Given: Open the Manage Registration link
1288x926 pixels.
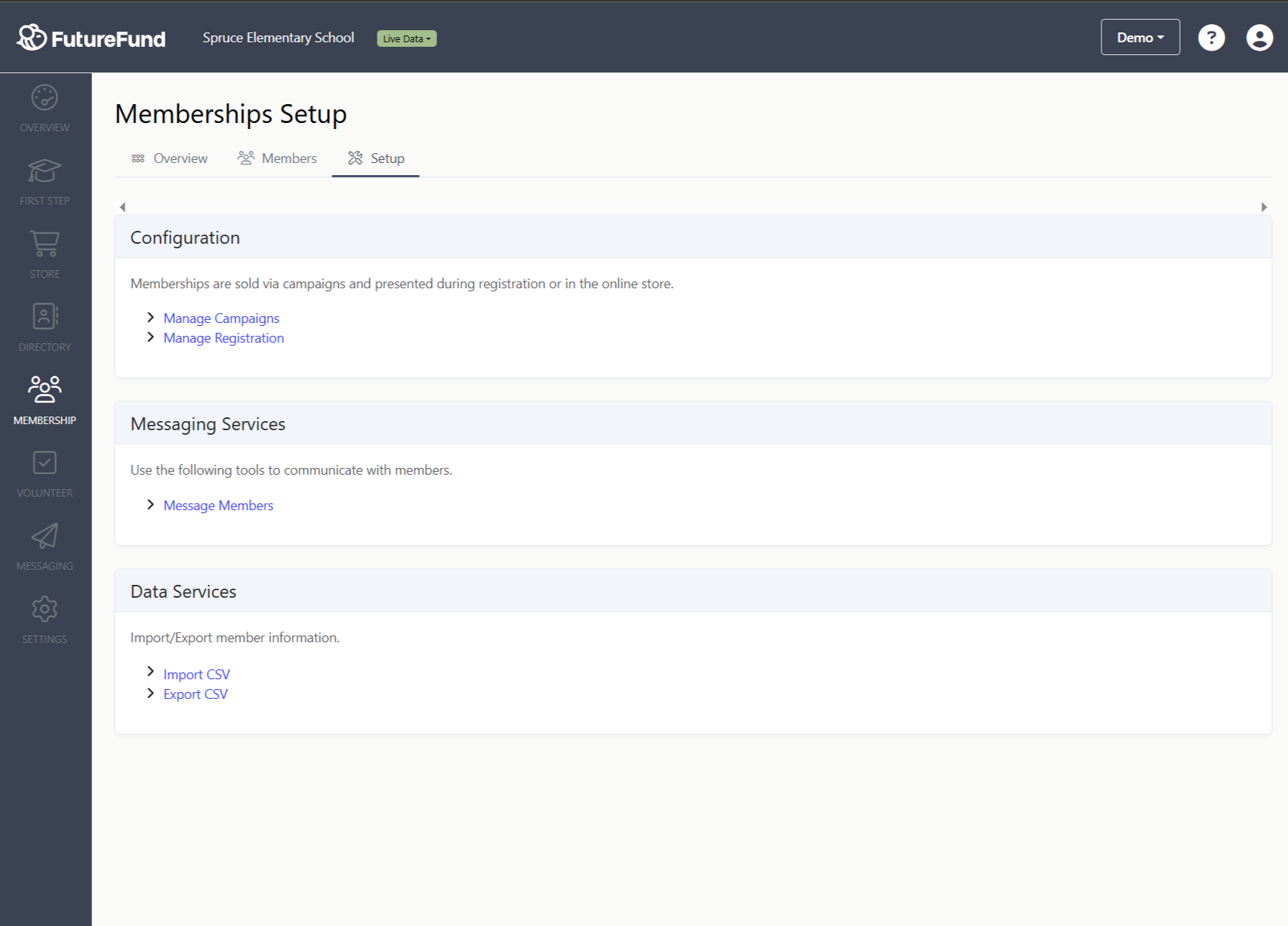Looking at the screenshot, I should [x=223, y=337].
